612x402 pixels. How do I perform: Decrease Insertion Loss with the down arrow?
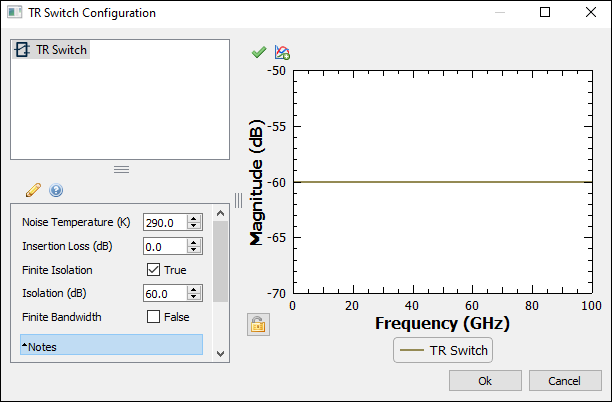point(194,250)
